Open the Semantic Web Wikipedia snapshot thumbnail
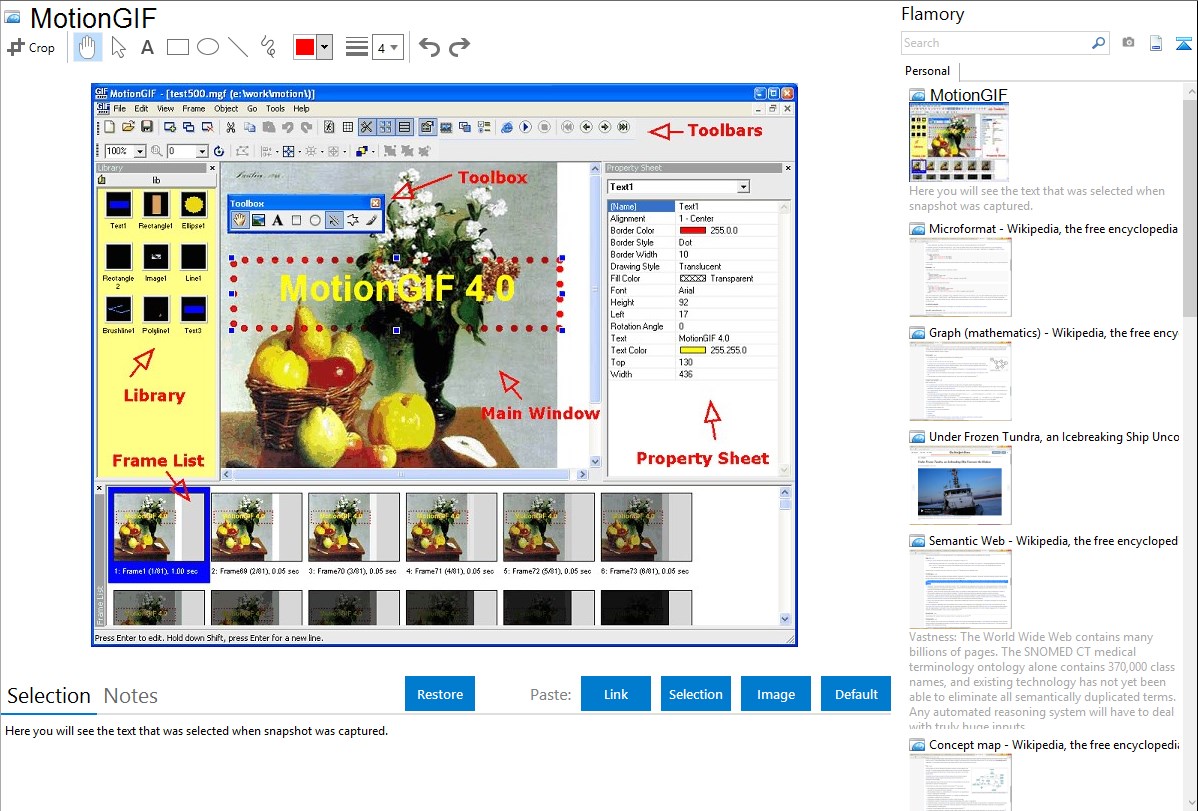This screenshot has height=811, width=1198. pos(960,588)
